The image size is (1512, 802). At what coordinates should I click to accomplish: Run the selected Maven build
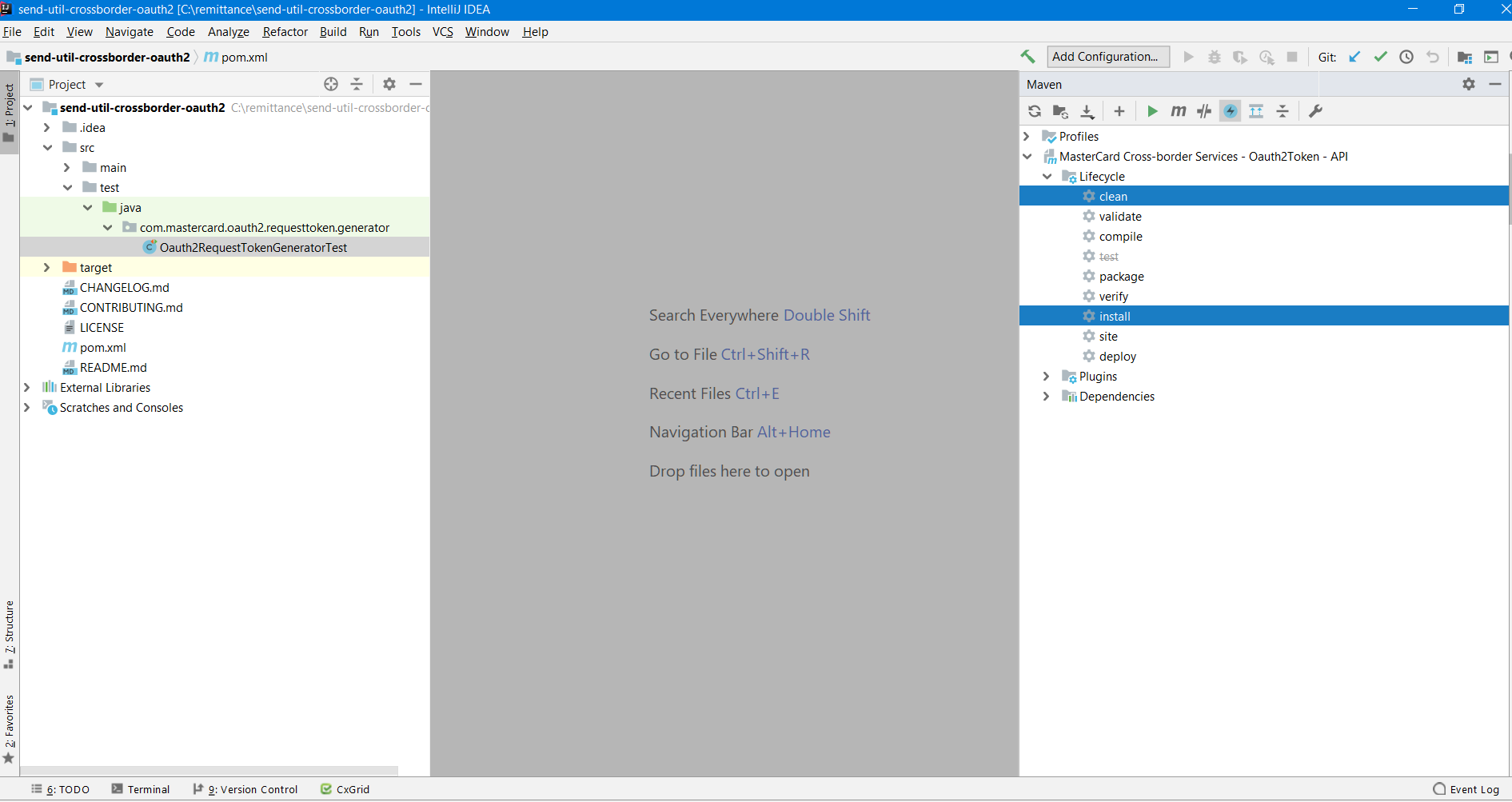[x=1152, y=111]
